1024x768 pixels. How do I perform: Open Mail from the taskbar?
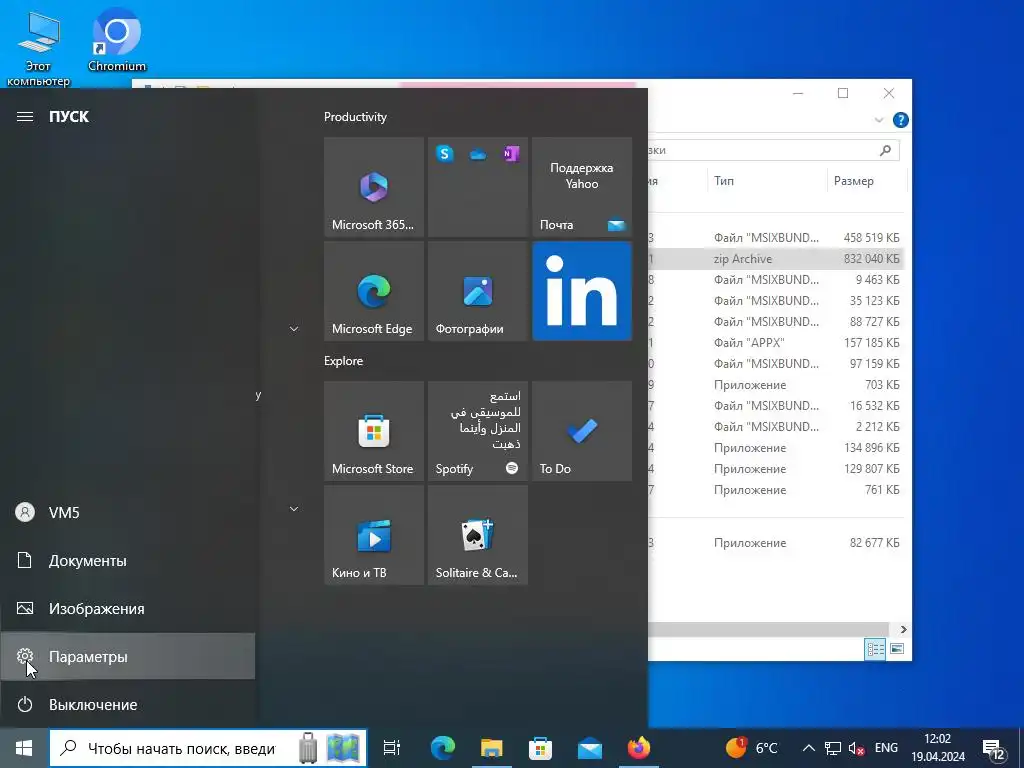(590, 748)
